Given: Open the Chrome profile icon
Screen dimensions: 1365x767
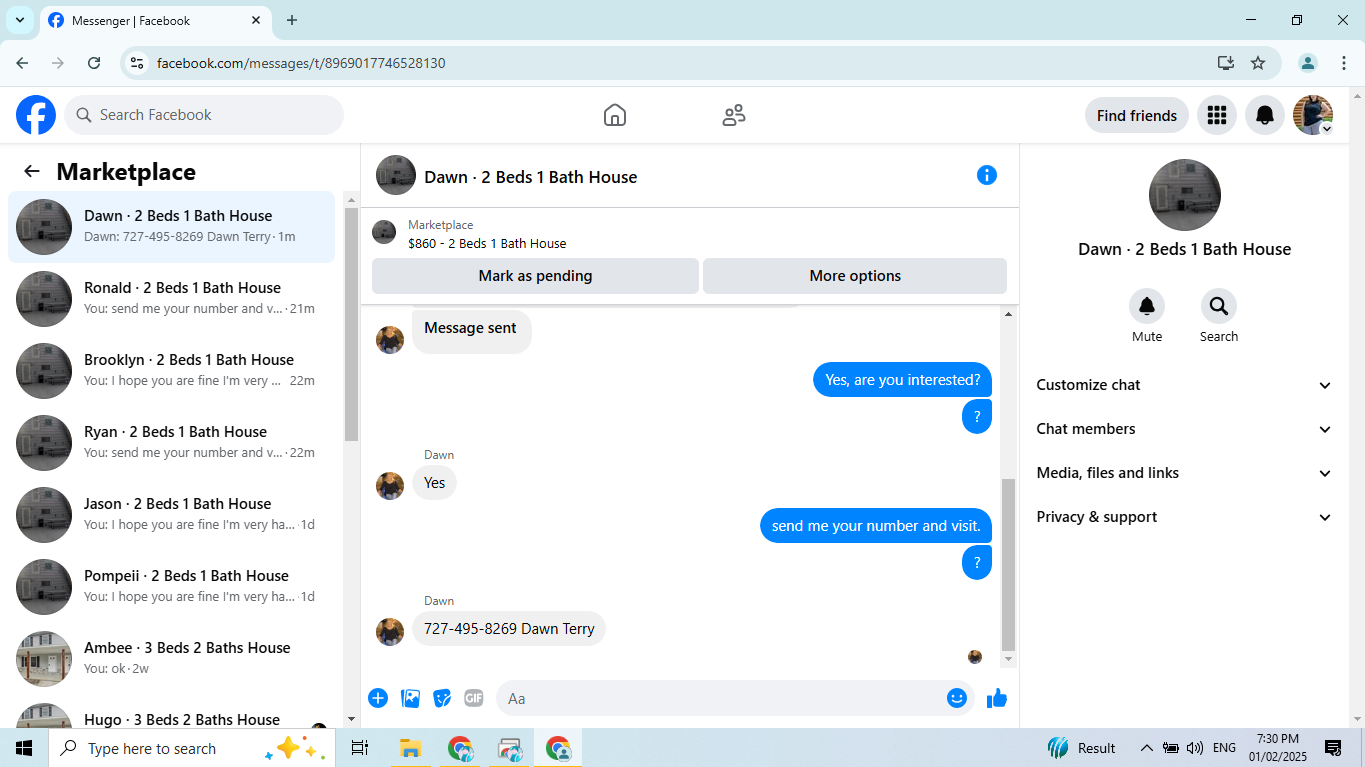Looking at the screenshot, I should (x=1308, y=63).
